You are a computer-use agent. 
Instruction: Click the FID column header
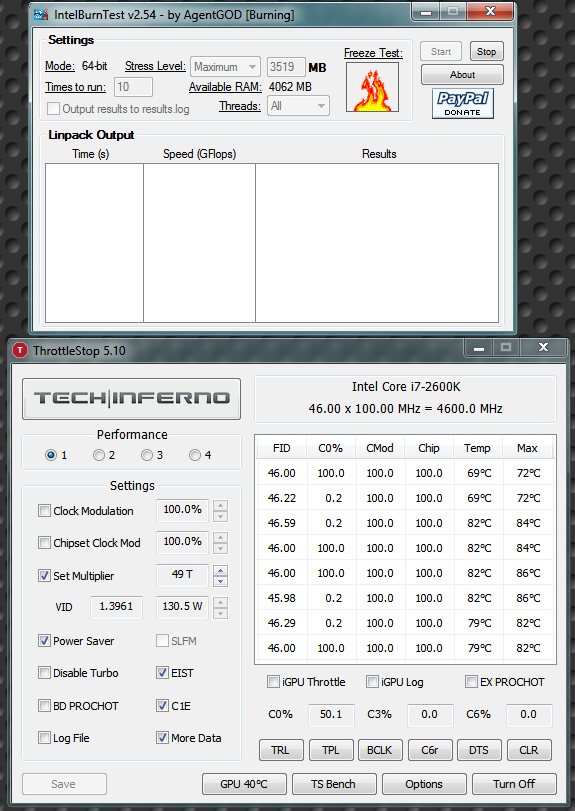(x=281, y=448)
